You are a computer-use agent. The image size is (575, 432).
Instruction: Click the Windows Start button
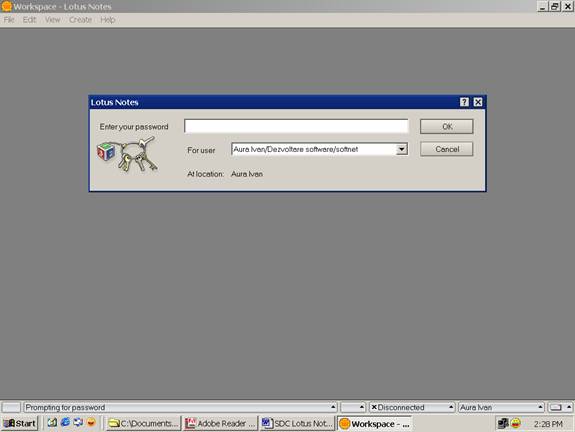coord(19,423)
